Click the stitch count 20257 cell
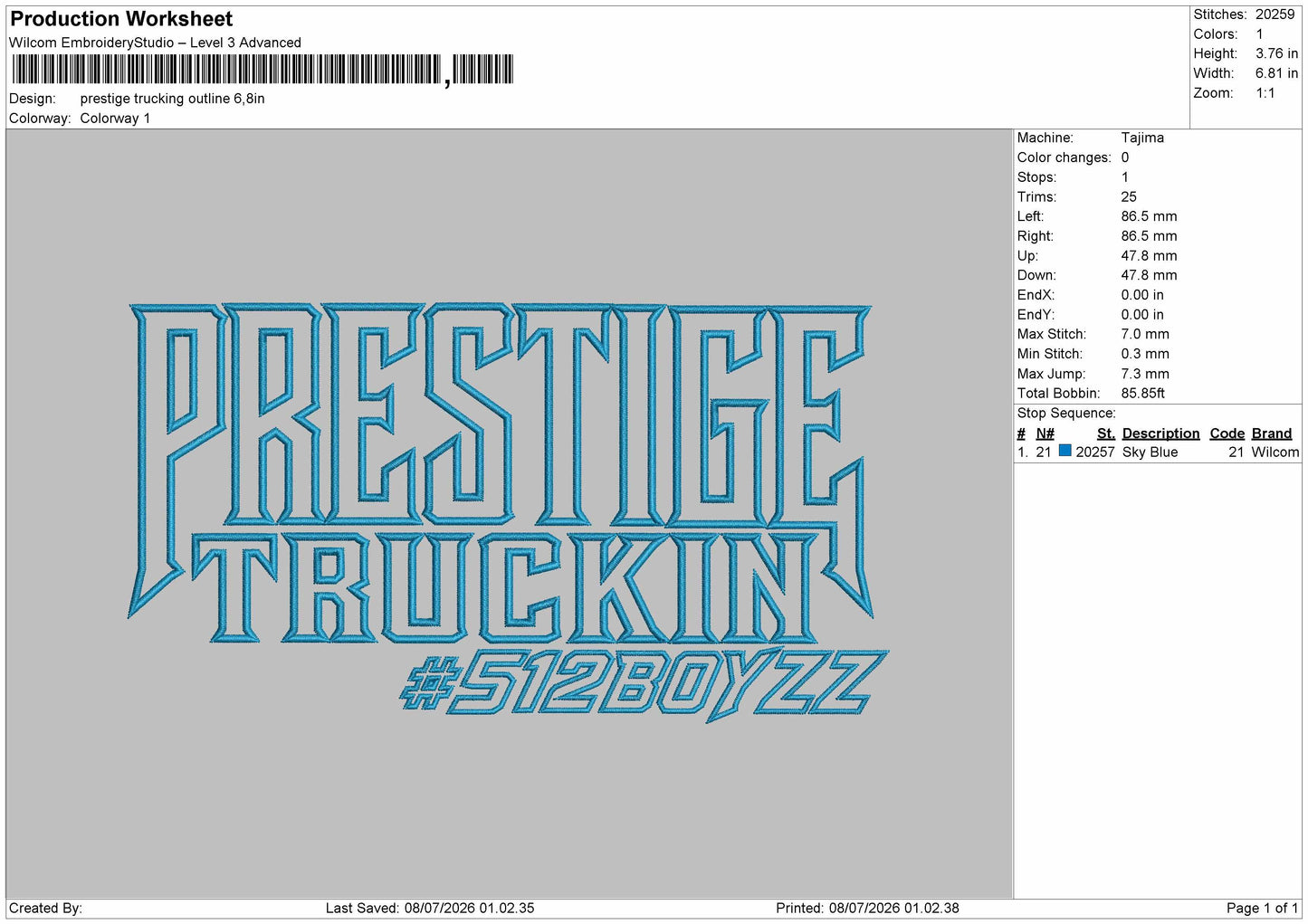The image size is (1308, 924). coord(1095,452)
